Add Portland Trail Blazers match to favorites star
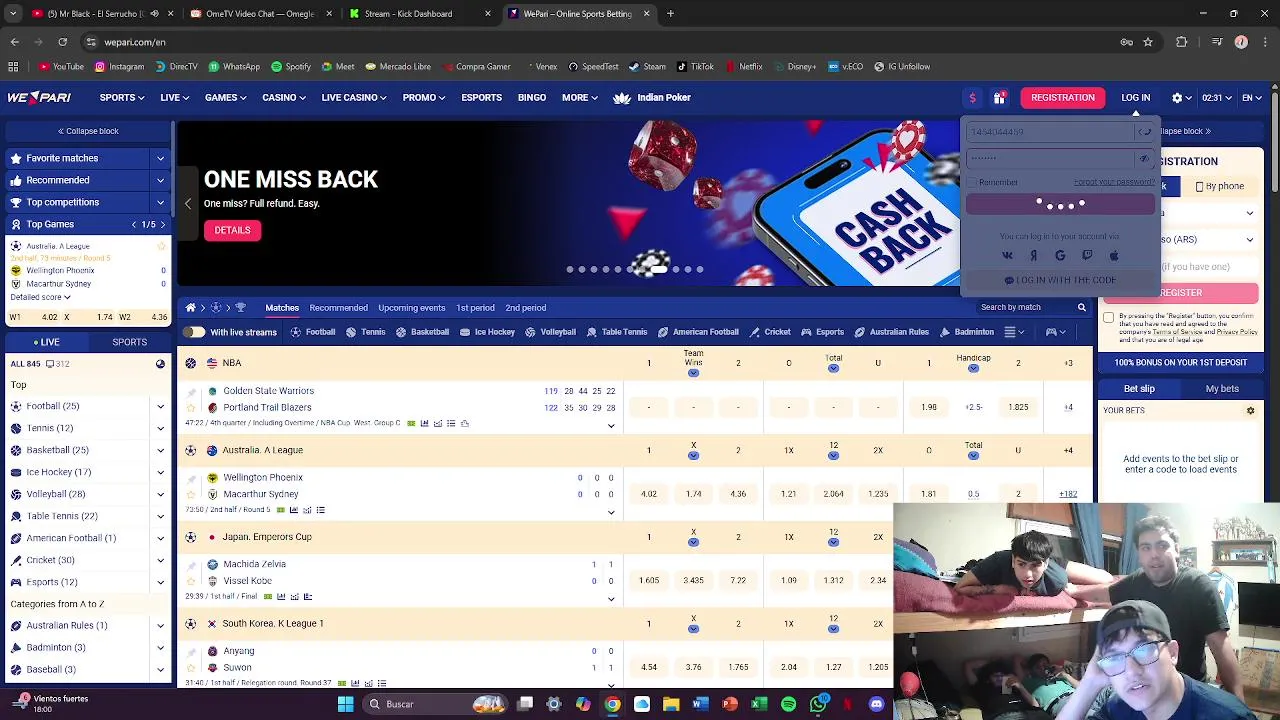 pyautogui.click(x=190, y=408)
